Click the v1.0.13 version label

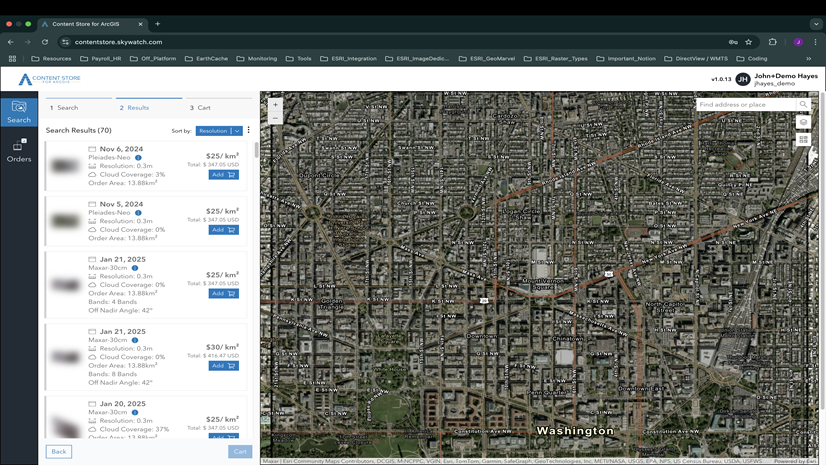click(721, 80)
